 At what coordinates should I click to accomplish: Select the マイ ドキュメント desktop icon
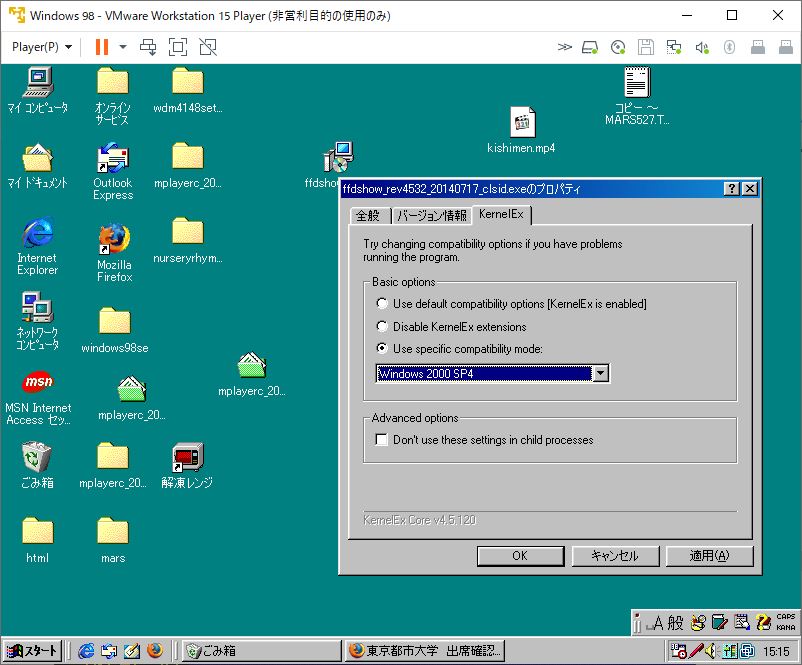[x=37, y=165]
